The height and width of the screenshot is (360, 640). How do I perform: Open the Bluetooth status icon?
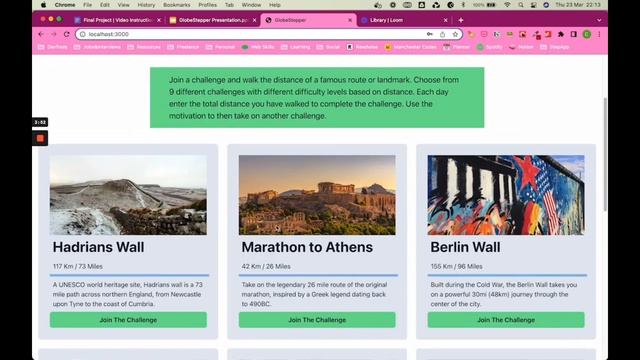pyautogui.click(x=463, y=5)
